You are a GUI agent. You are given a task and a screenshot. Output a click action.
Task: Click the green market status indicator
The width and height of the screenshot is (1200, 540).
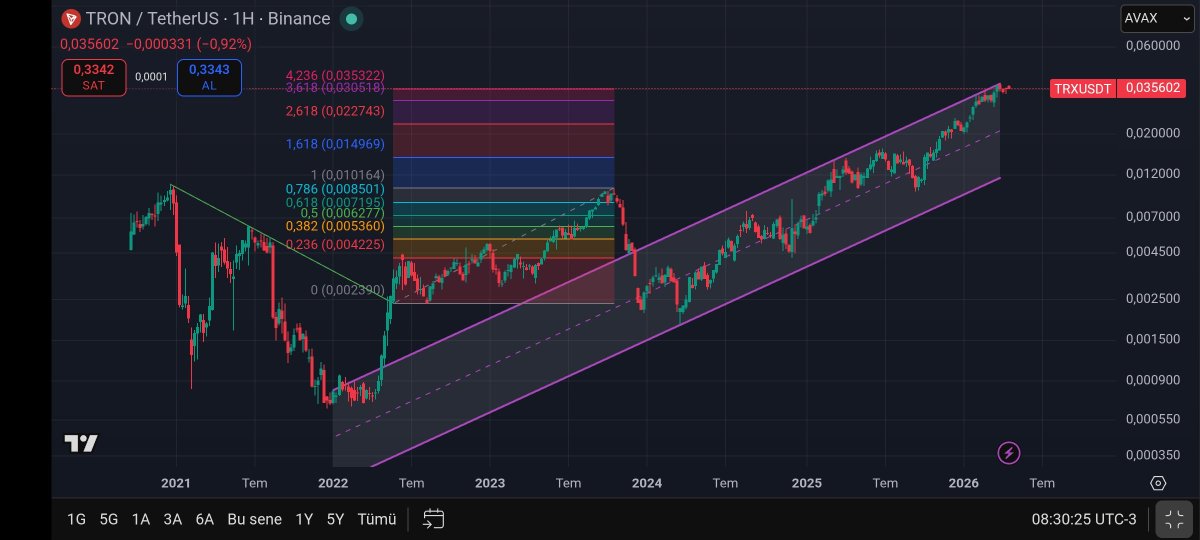(x=351, y=19)
